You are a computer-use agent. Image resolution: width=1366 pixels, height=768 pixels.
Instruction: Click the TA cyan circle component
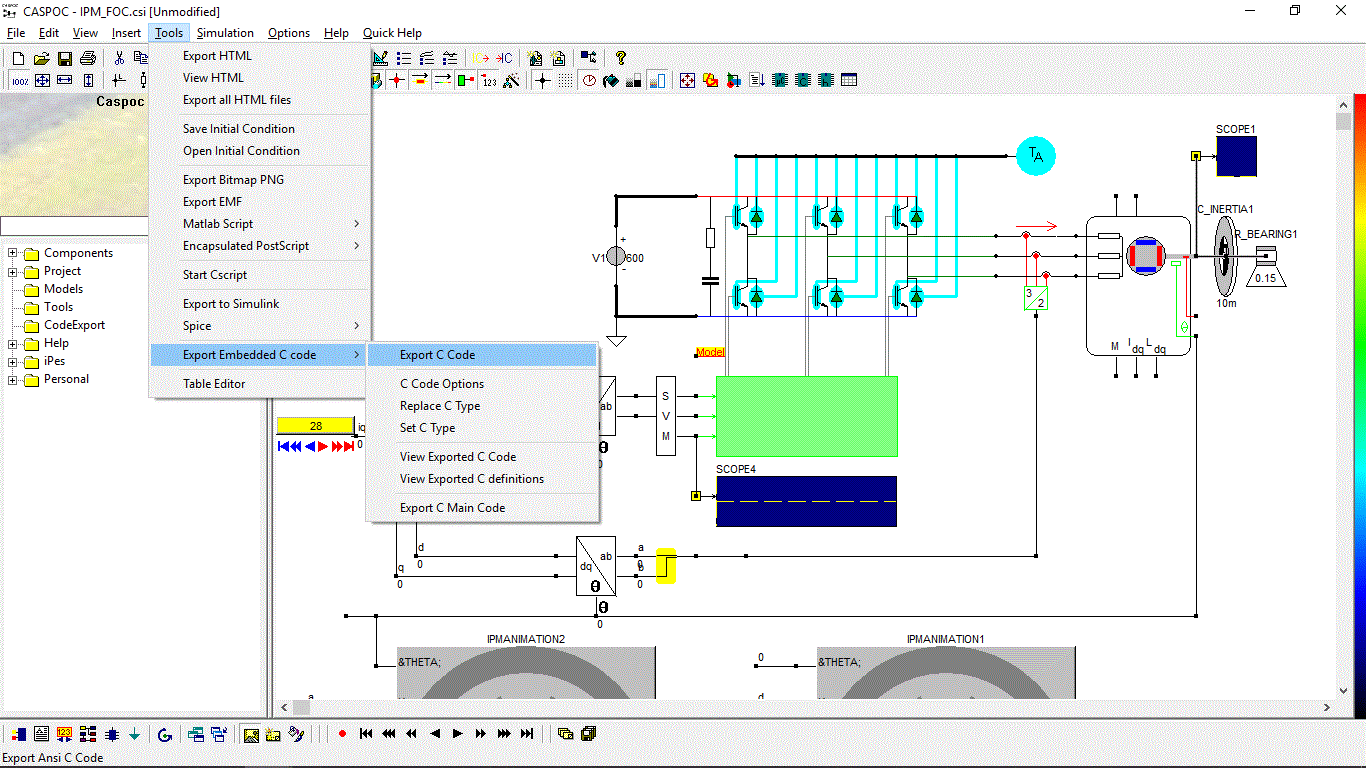pyautogui.click(x=1036, y=155)
